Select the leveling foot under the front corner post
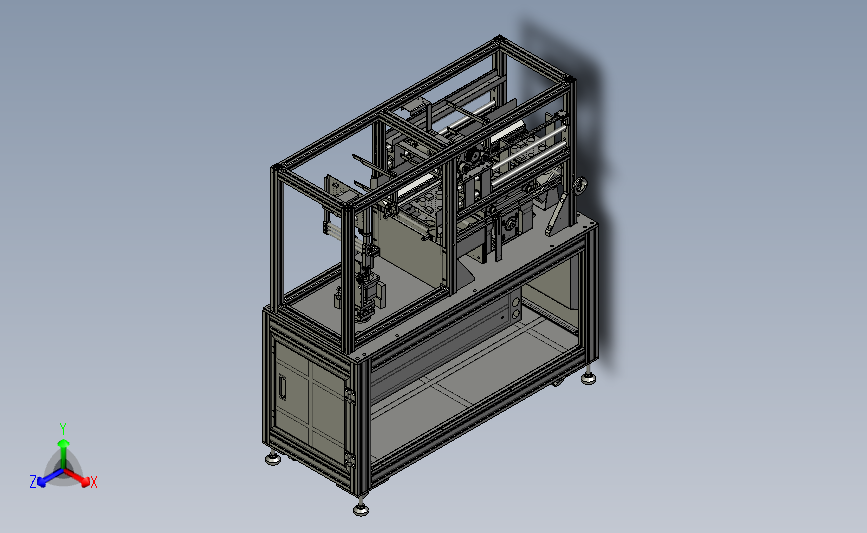 point(361,508)
